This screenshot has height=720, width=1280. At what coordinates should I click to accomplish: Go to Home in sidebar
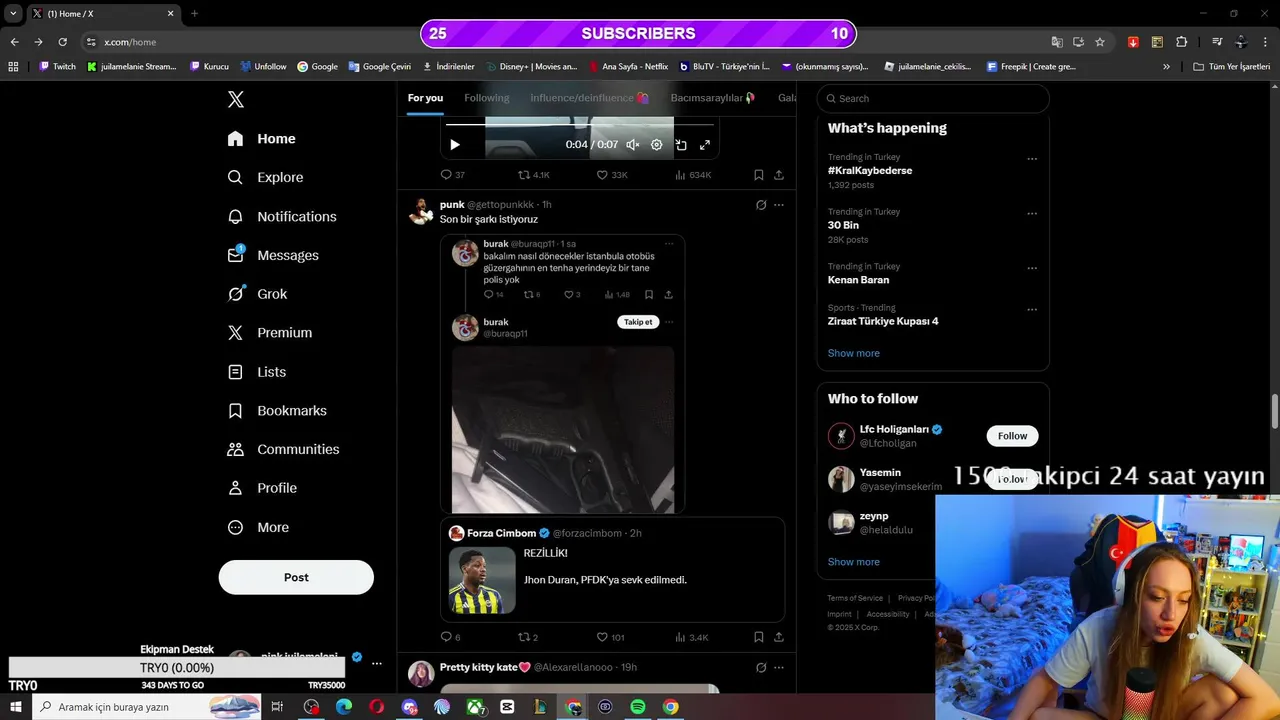262,139
